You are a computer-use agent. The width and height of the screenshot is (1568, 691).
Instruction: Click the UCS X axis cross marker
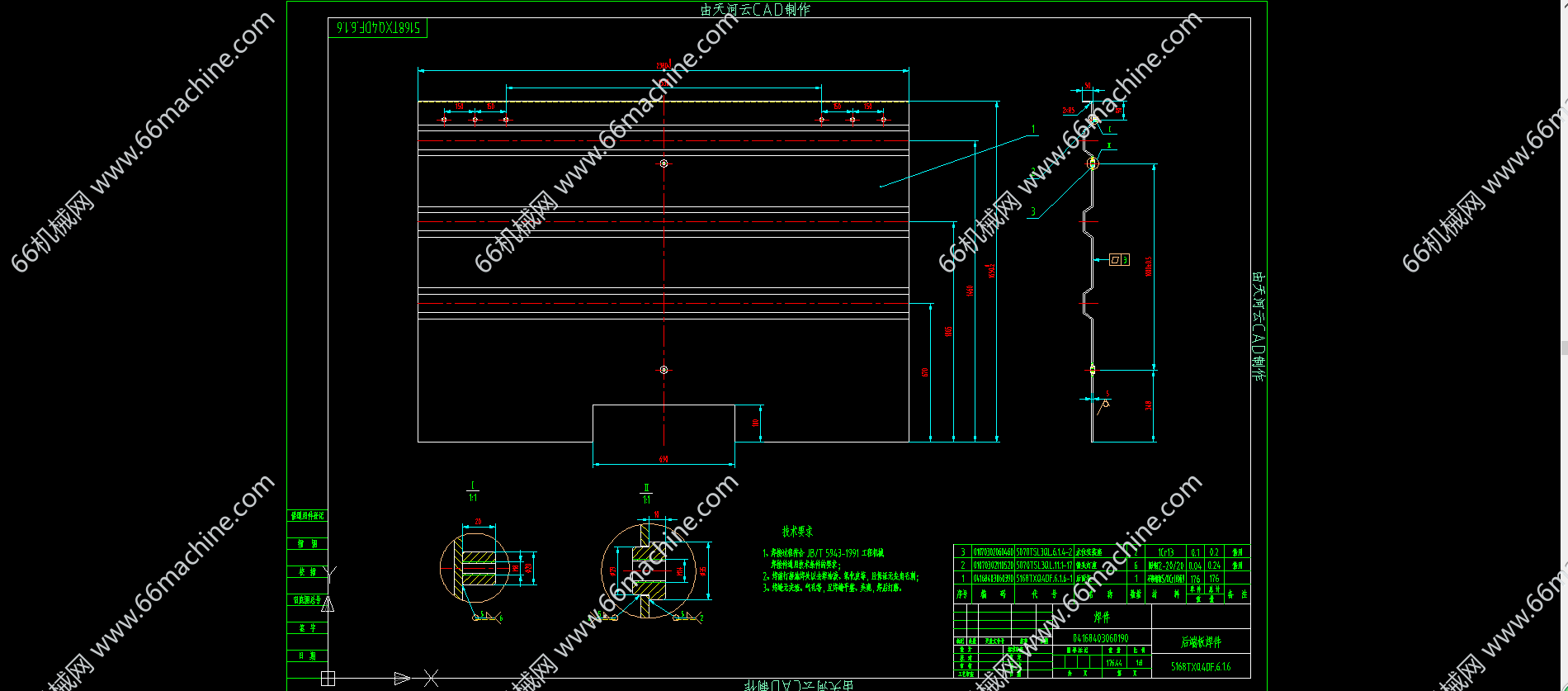click(431, 679)
